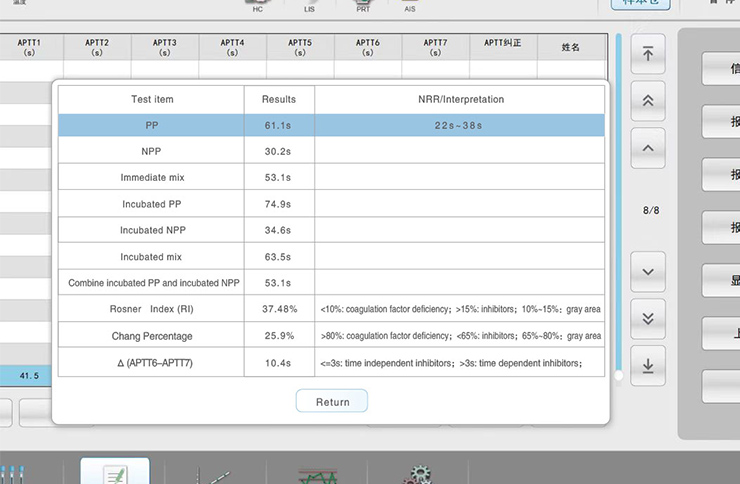This screenshot has height=484, width=740.
Task: Click the 41.5 highlighted table cell
Action: tap(26, 376)
